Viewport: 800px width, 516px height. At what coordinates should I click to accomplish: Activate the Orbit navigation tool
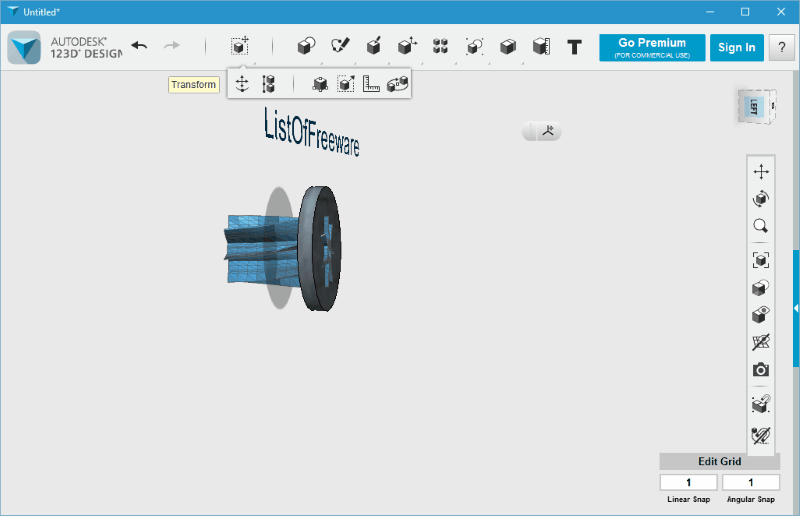[761, 199]
